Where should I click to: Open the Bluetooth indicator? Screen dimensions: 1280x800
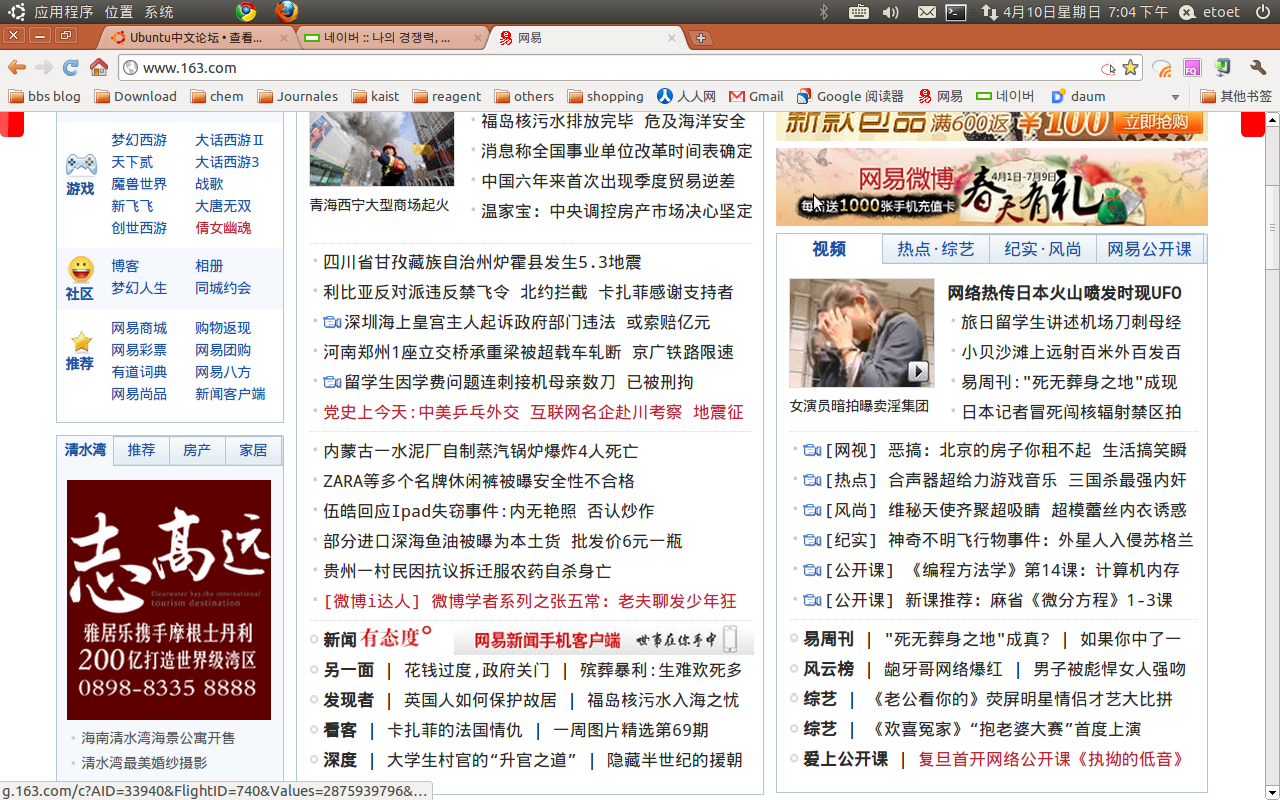pos(824,12)
